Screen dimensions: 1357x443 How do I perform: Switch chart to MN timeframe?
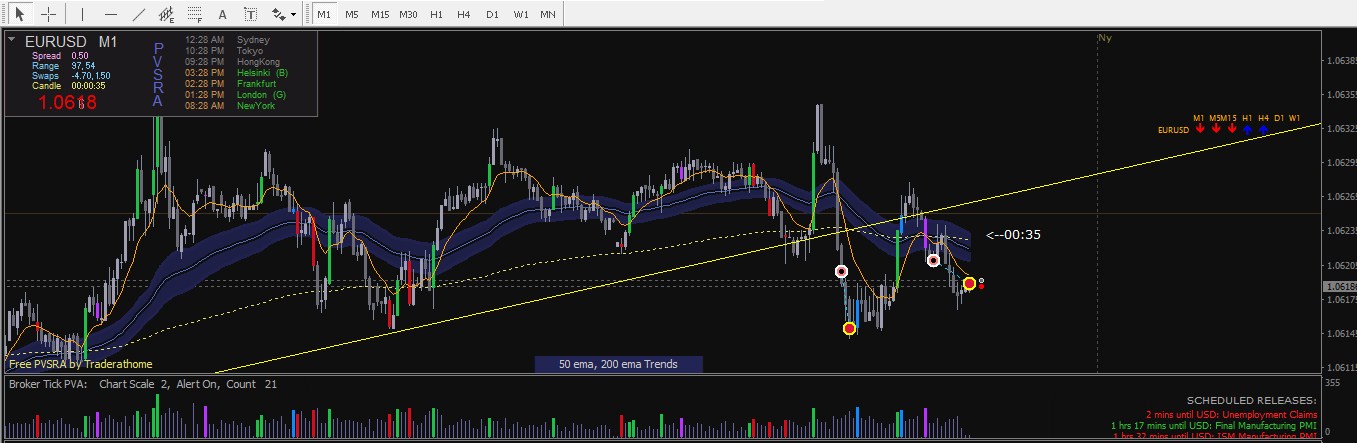(x=548, y=15)
